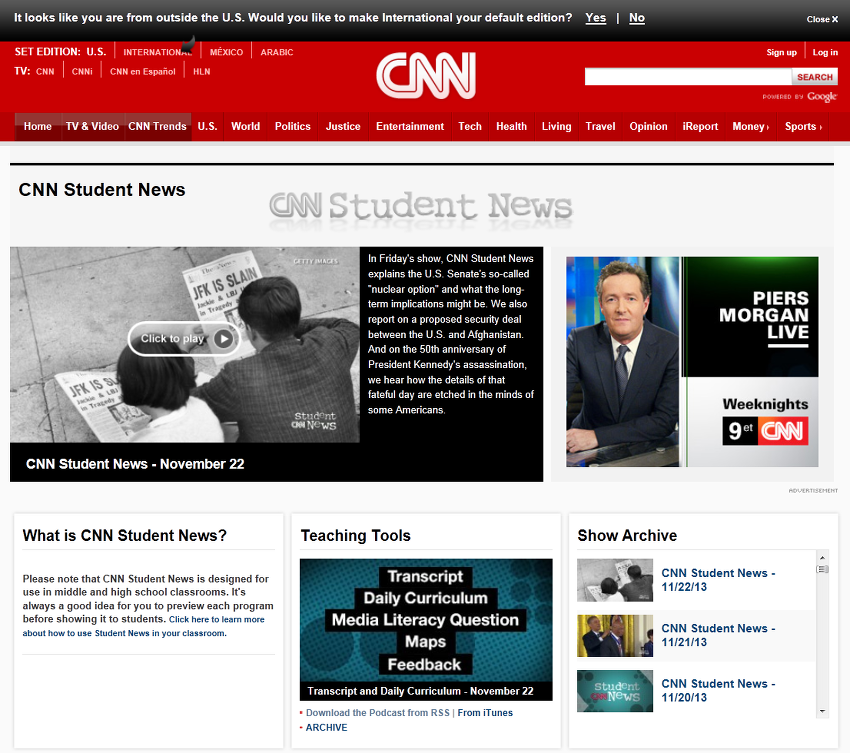Screen dimensions: 850x753
Task: Click the Log in link
Action: pos(825,53)
